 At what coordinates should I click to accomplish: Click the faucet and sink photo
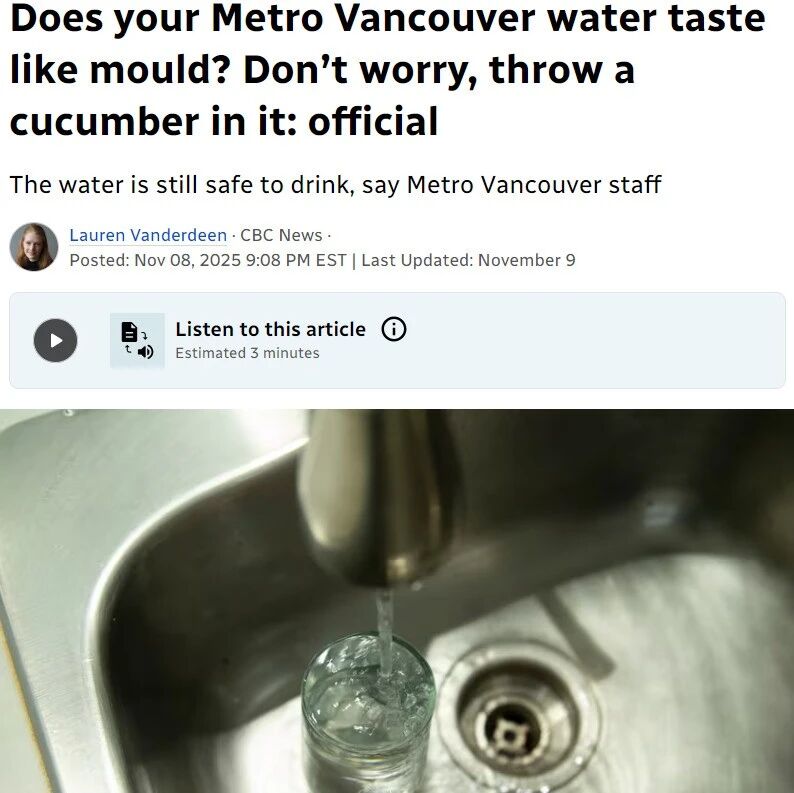(397, 601)
